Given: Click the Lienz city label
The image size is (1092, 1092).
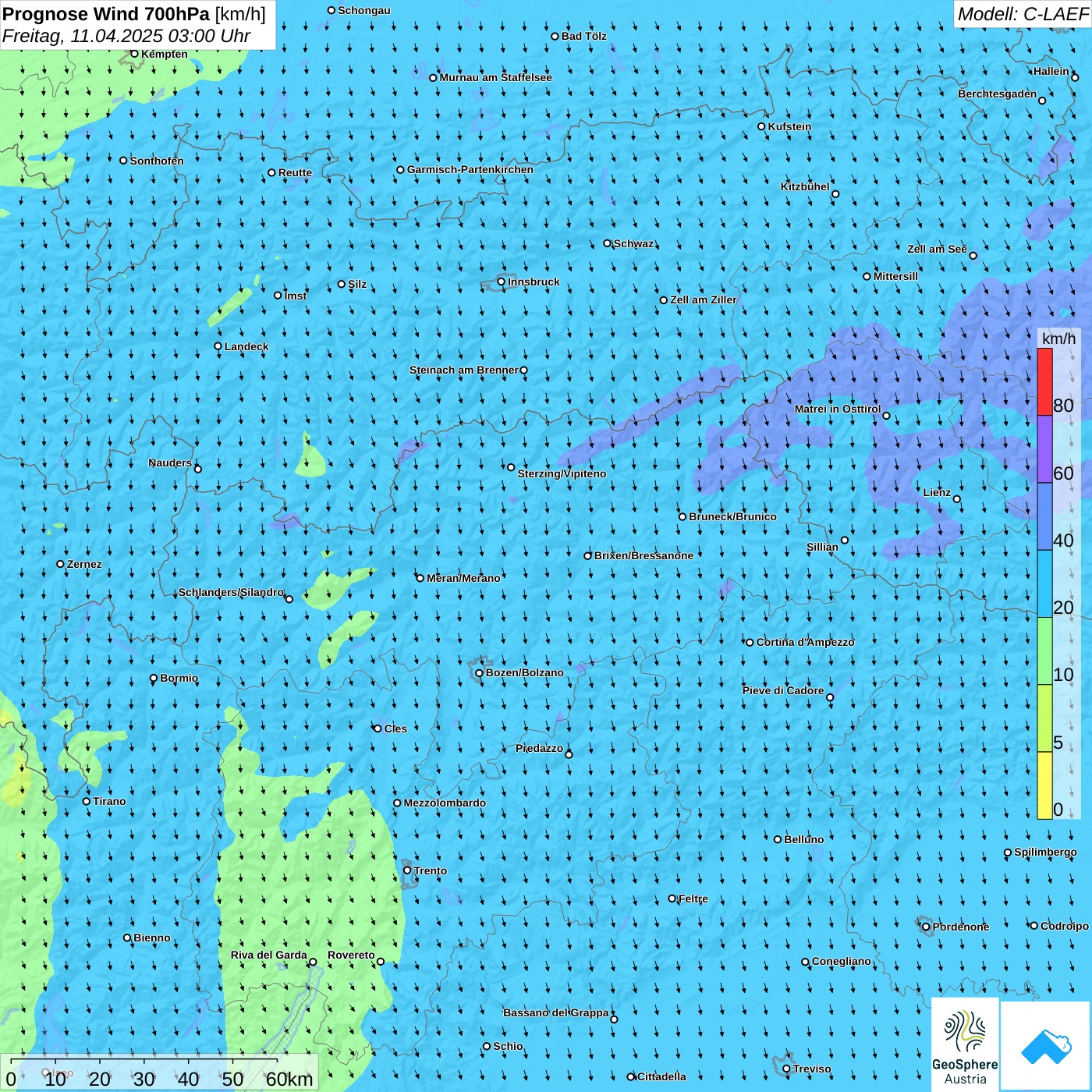Looking at the screenshot, I should [x=936, y=492].
